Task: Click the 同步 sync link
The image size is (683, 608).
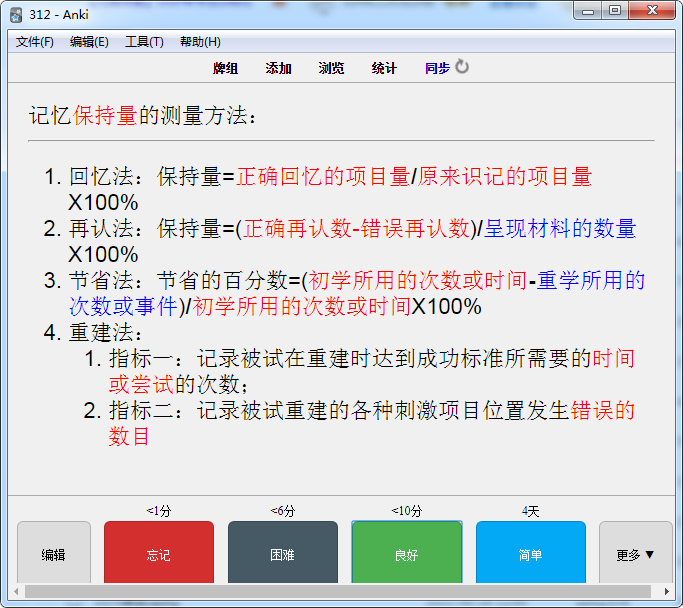Action: point(437,68)
